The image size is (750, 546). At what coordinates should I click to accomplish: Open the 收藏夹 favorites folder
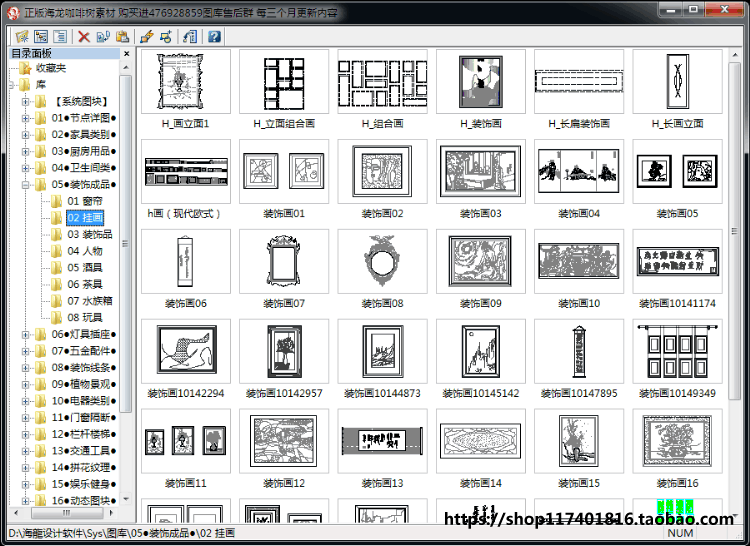click(51, 68)
